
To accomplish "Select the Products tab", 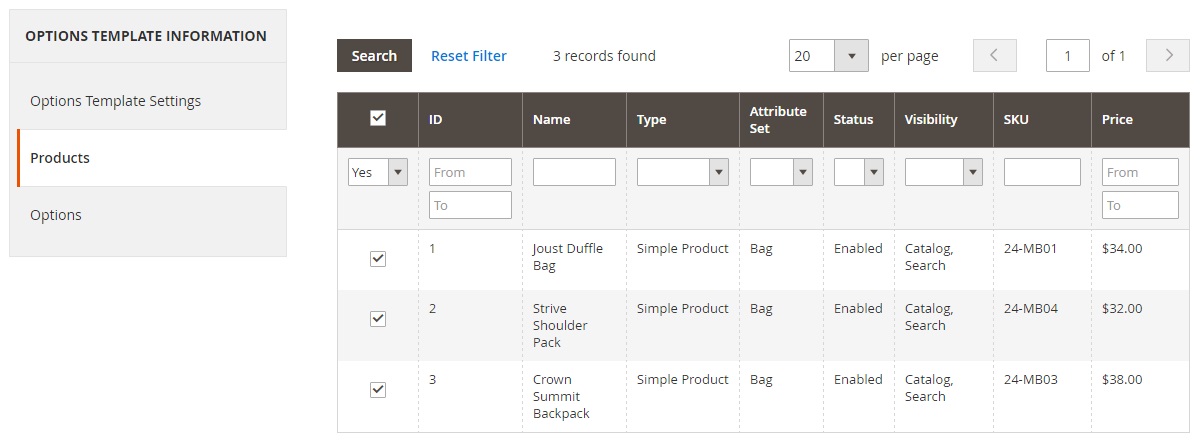I will [151, 158].
